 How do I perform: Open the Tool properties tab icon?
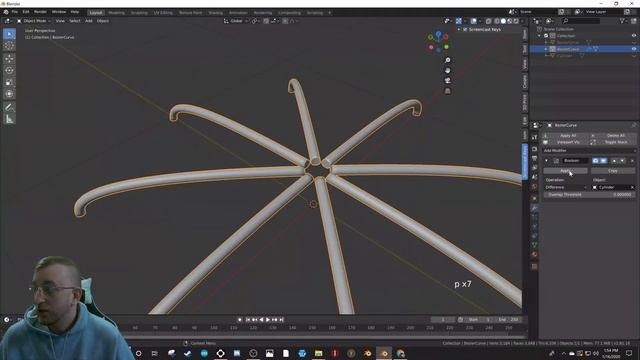coord(534,138)
